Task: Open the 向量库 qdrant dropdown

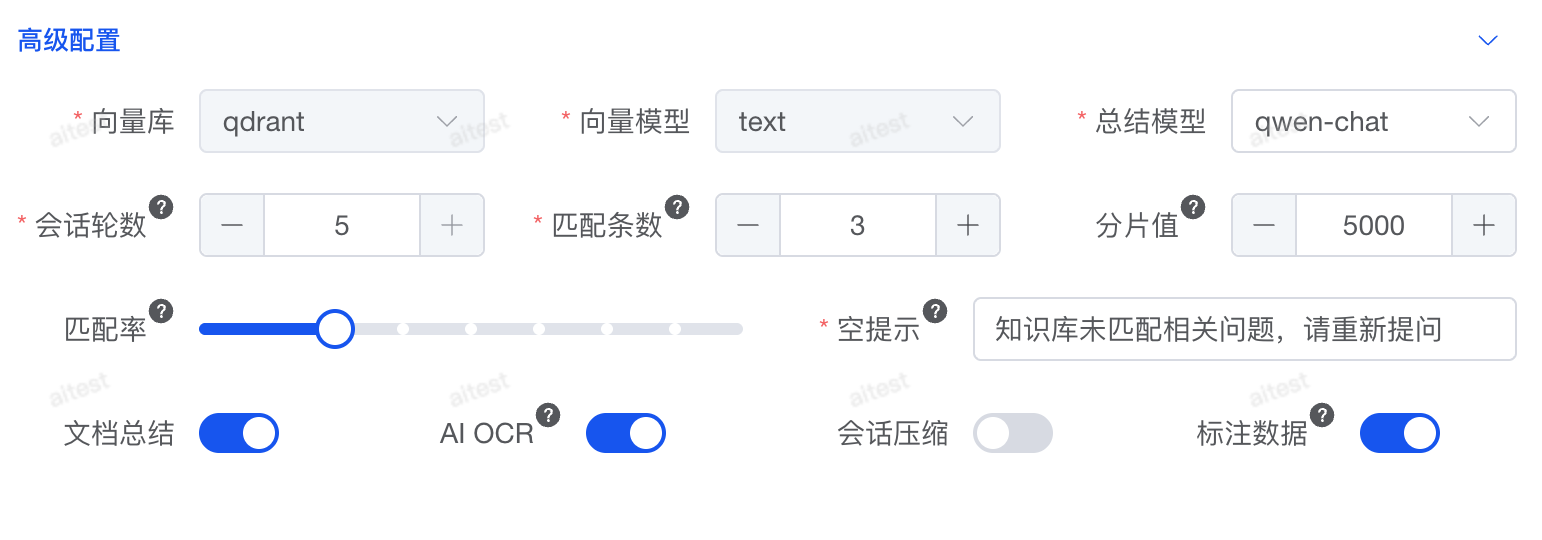Action: pos(342,122)
